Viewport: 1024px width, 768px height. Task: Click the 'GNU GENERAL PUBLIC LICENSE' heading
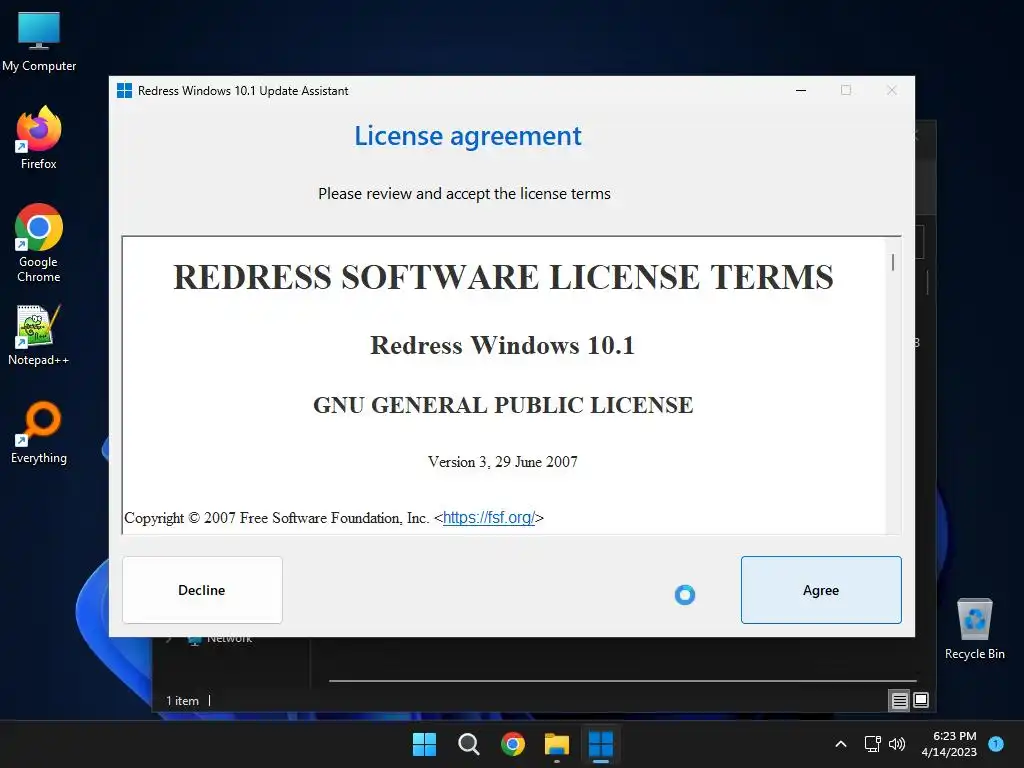point(503,405)
